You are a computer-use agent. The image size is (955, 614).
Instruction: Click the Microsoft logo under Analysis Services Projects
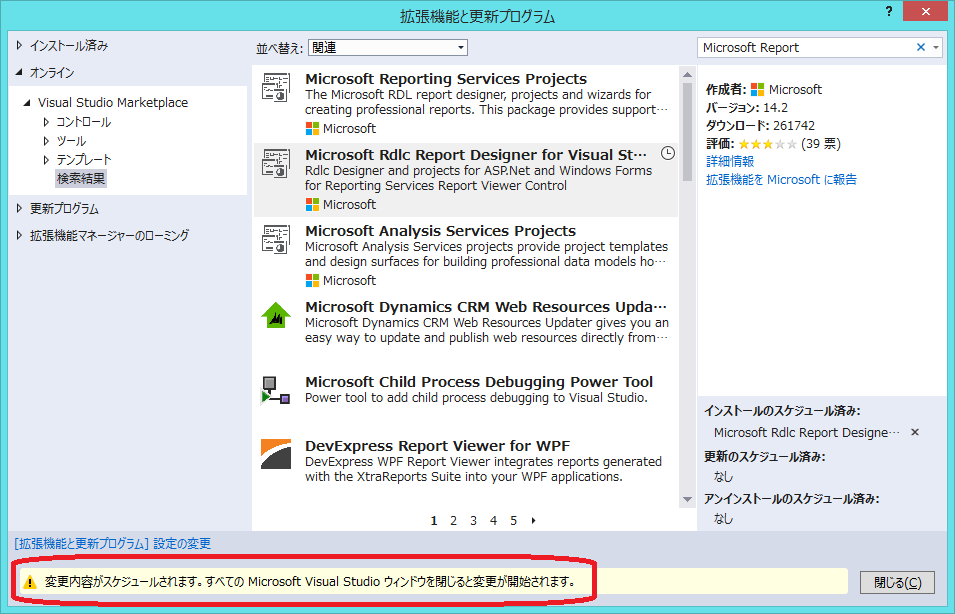[312, 281]
